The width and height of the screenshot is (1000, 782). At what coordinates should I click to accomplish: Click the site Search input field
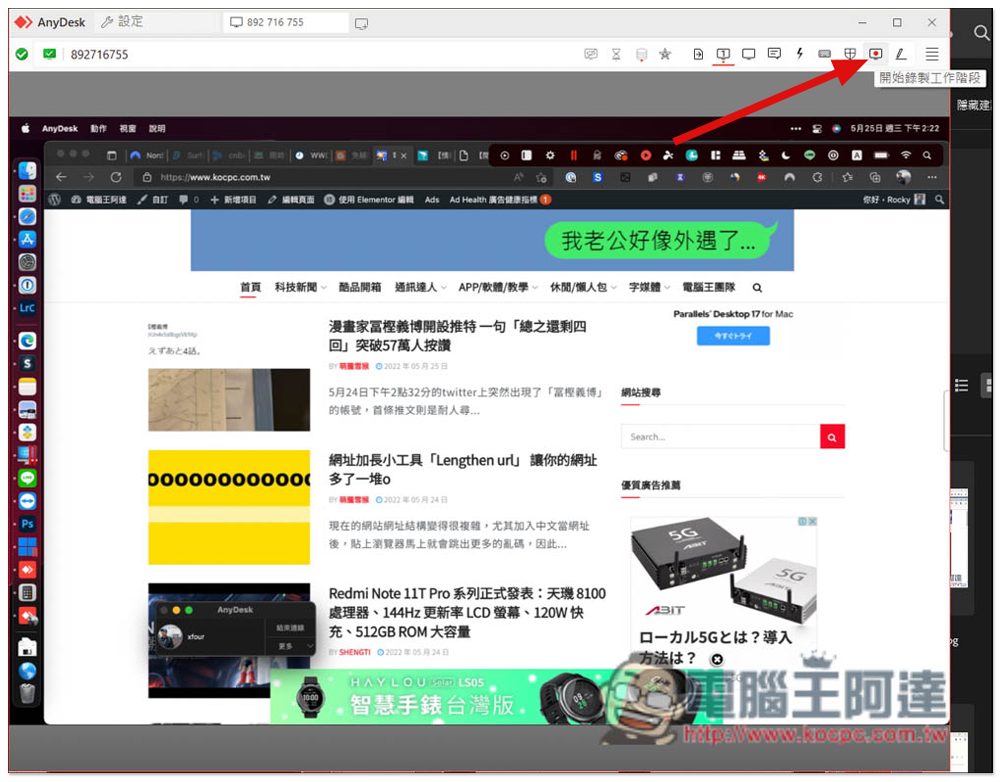point(721,437)
